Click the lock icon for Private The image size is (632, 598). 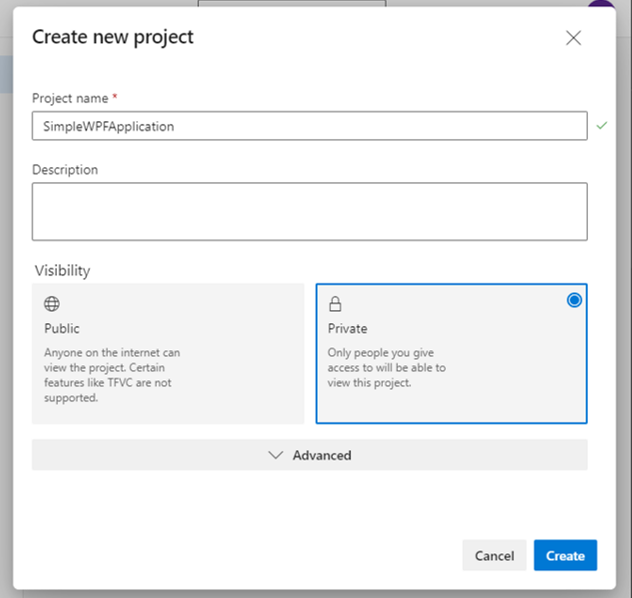pos(335,304)
